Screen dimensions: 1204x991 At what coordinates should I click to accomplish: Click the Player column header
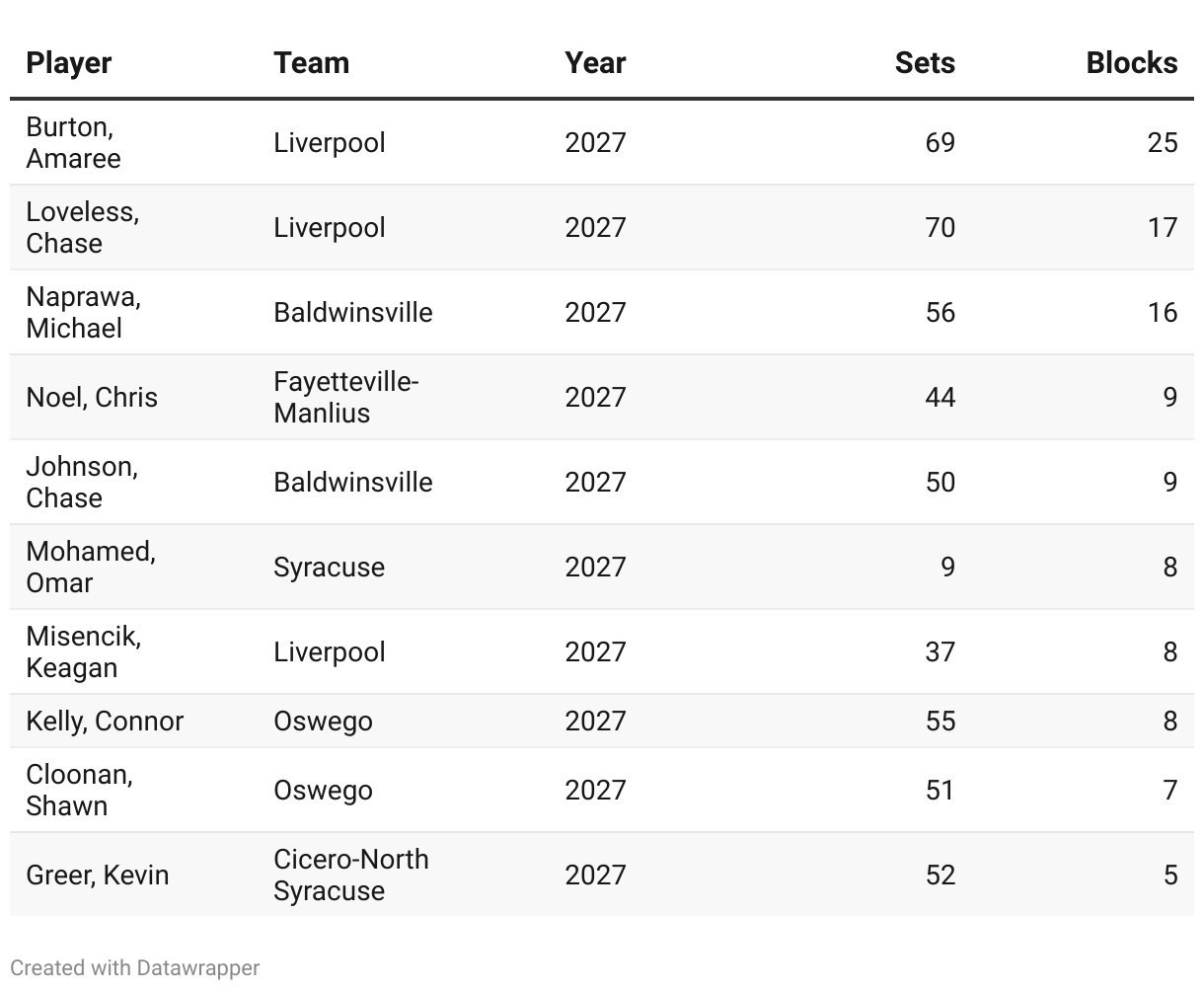pyautogui.click(x=68, y=63)
